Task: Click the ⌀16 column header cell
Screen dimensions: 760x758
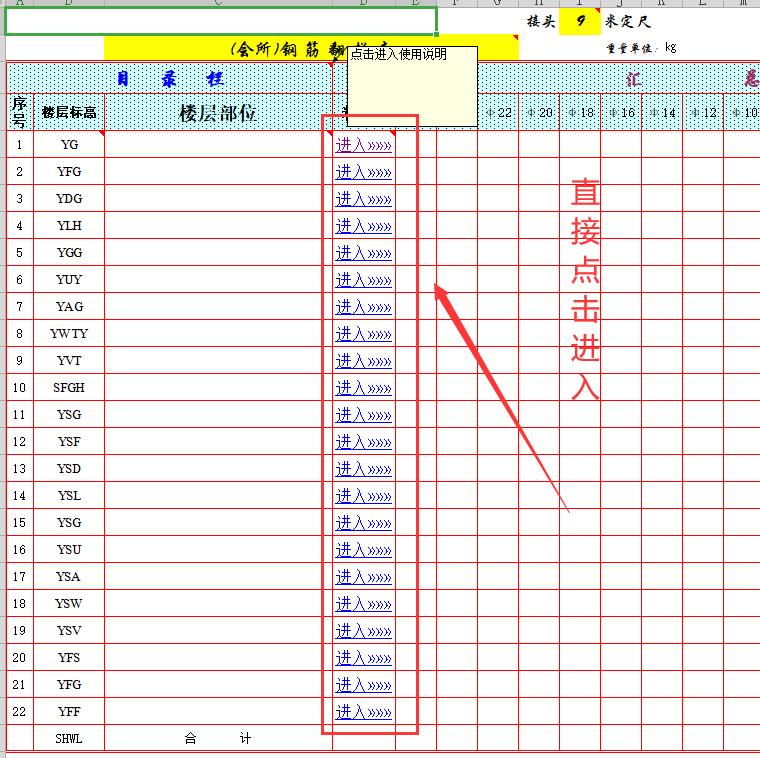Action: 621,113
